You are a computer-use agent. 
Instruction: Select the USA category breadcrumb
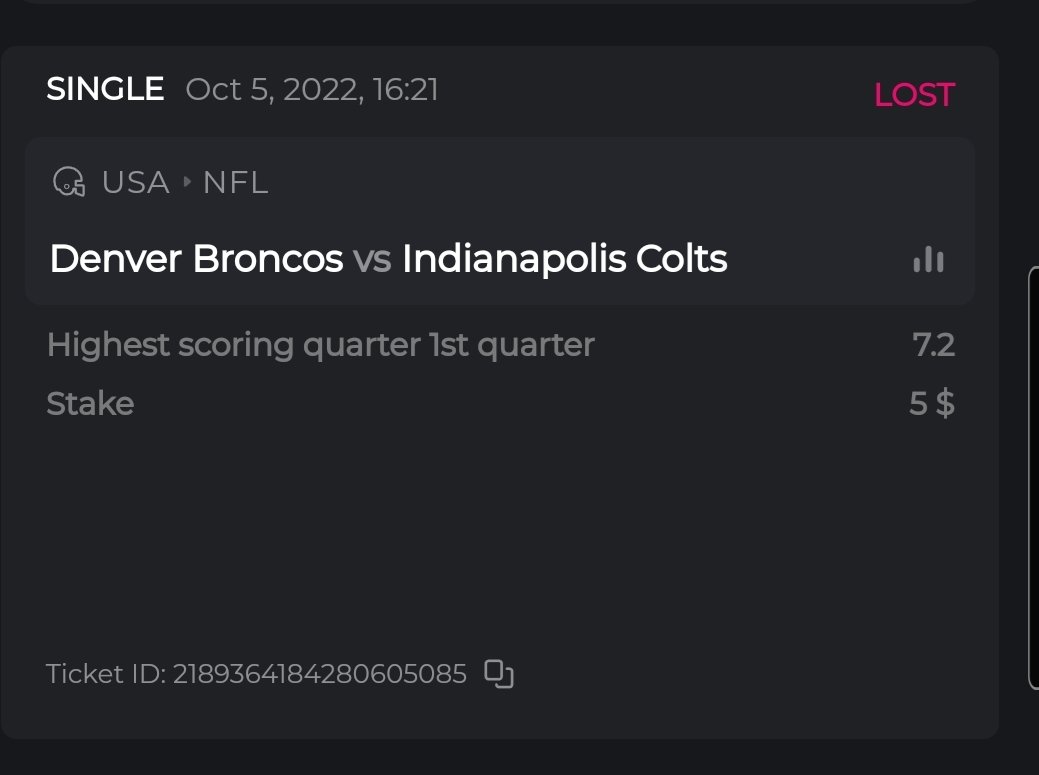[x=135, y=183]
